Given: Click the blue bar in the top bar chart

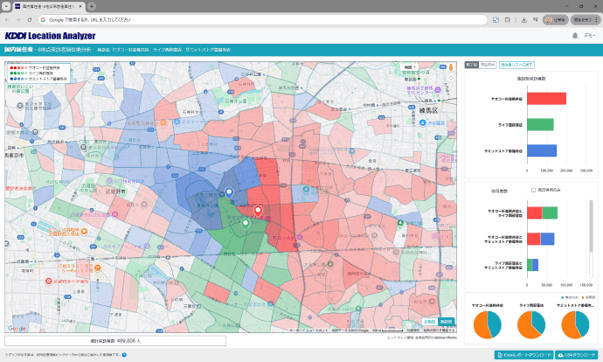Looking at the screenshot, I should pos(542,151).
